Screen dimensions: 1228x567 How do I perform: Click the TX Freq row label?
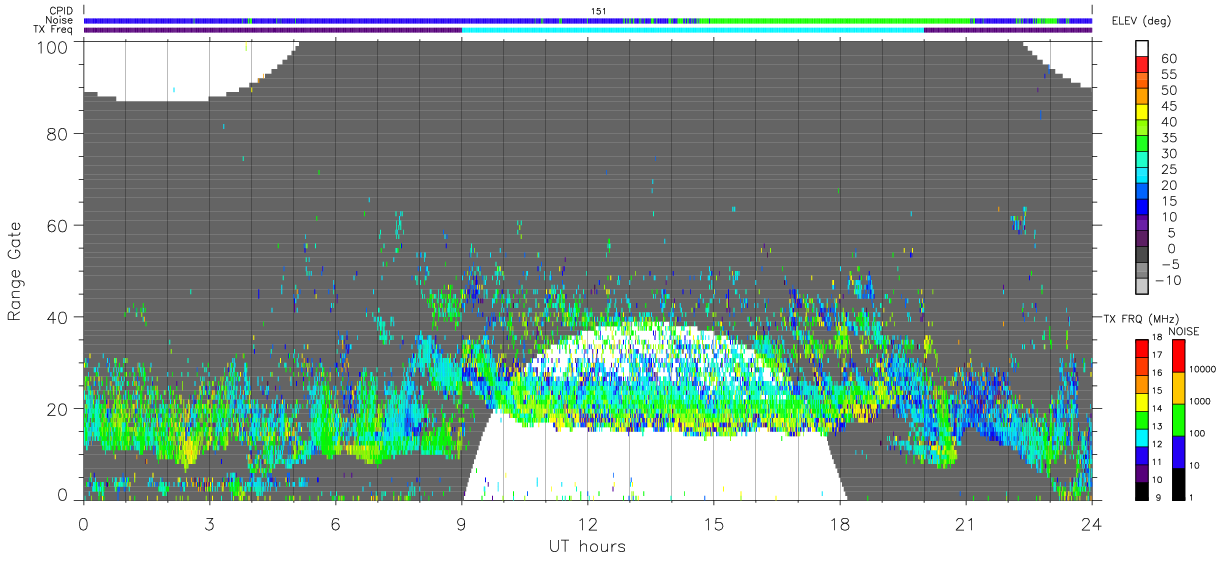[52, 29]
